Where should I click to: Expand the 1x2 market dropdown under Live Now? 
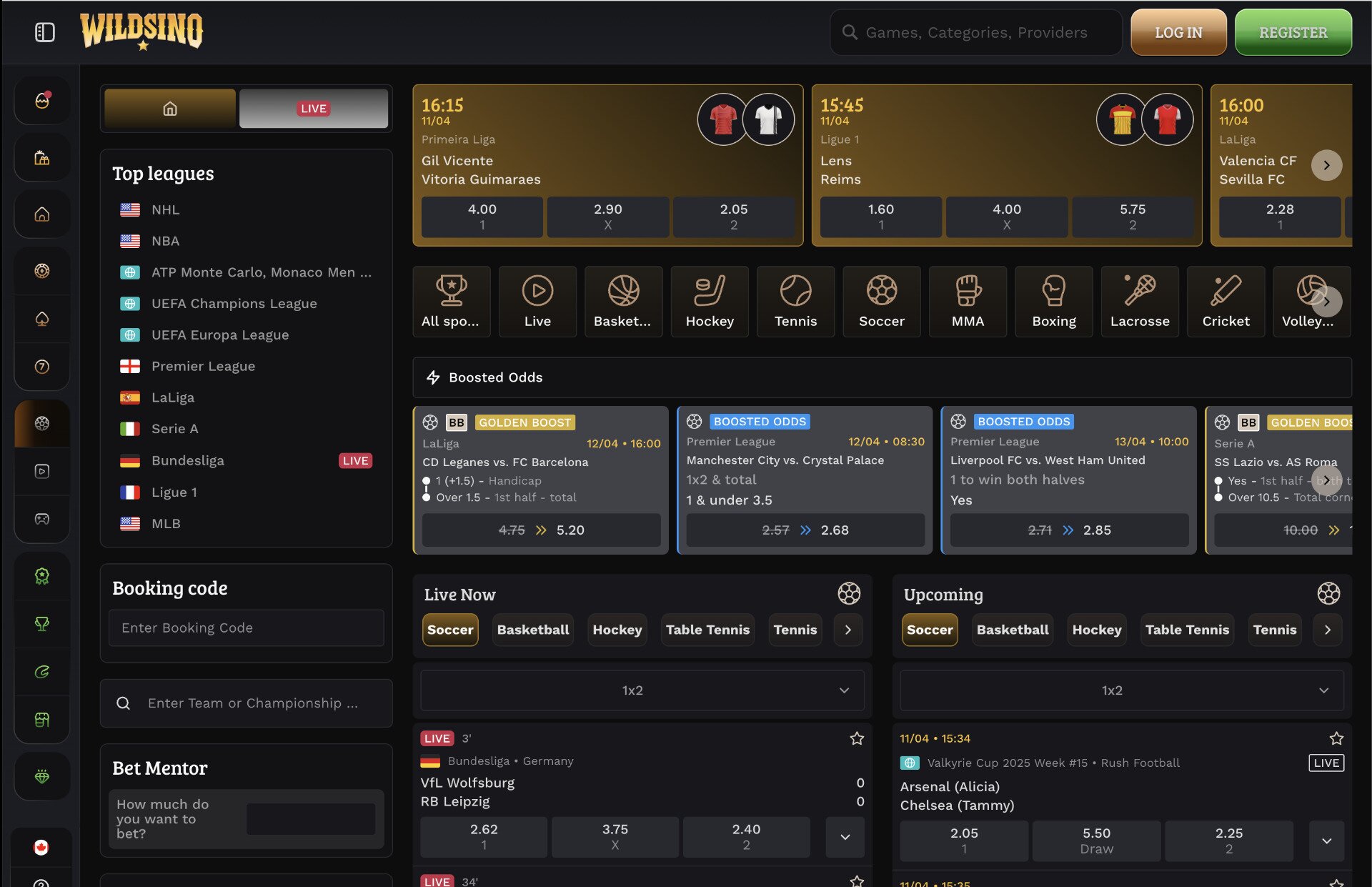[x=642, y=690]
